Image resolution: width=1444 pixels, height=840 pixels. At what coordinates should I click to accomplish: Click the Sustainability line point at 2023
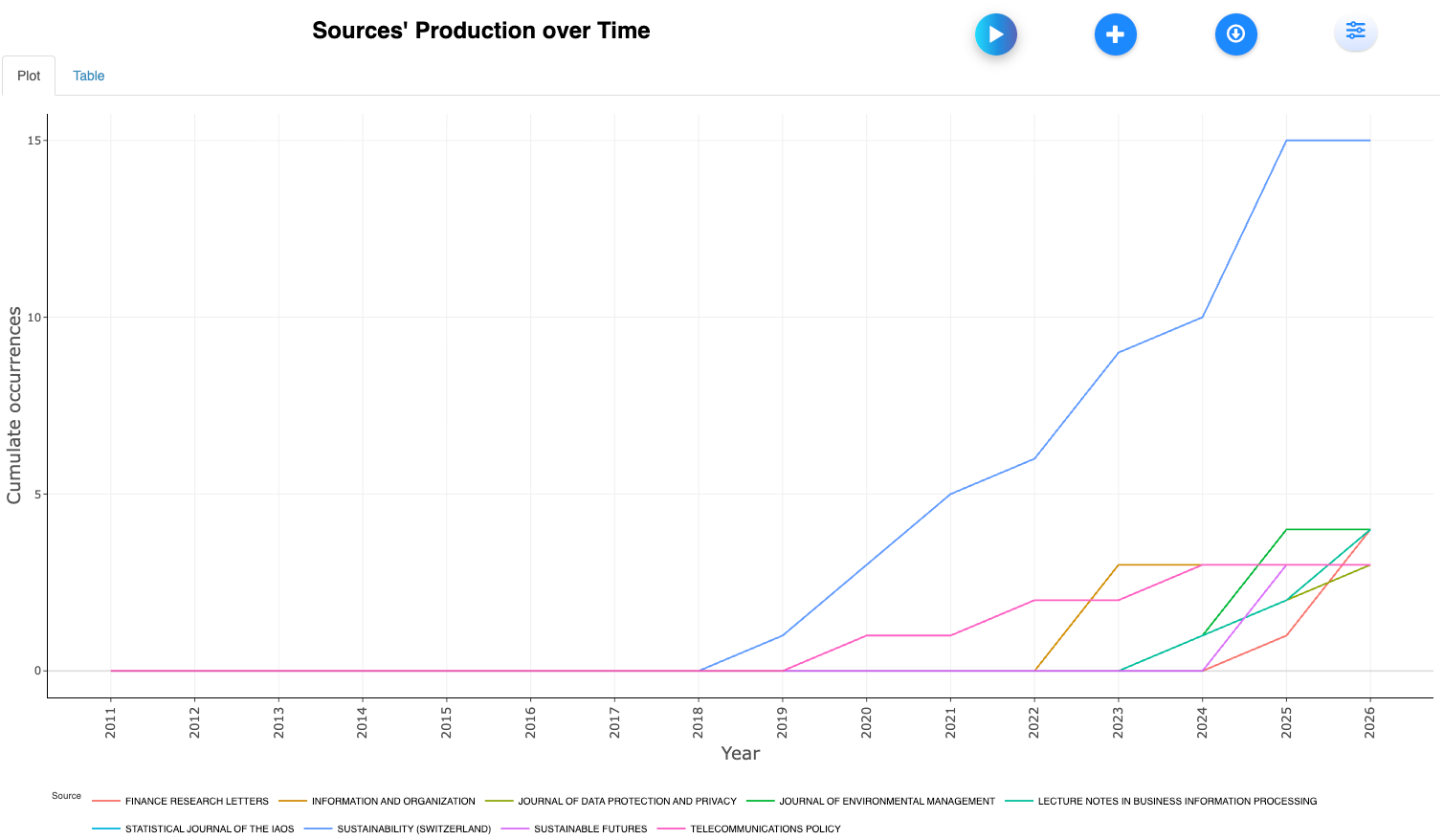[1119, 353]
